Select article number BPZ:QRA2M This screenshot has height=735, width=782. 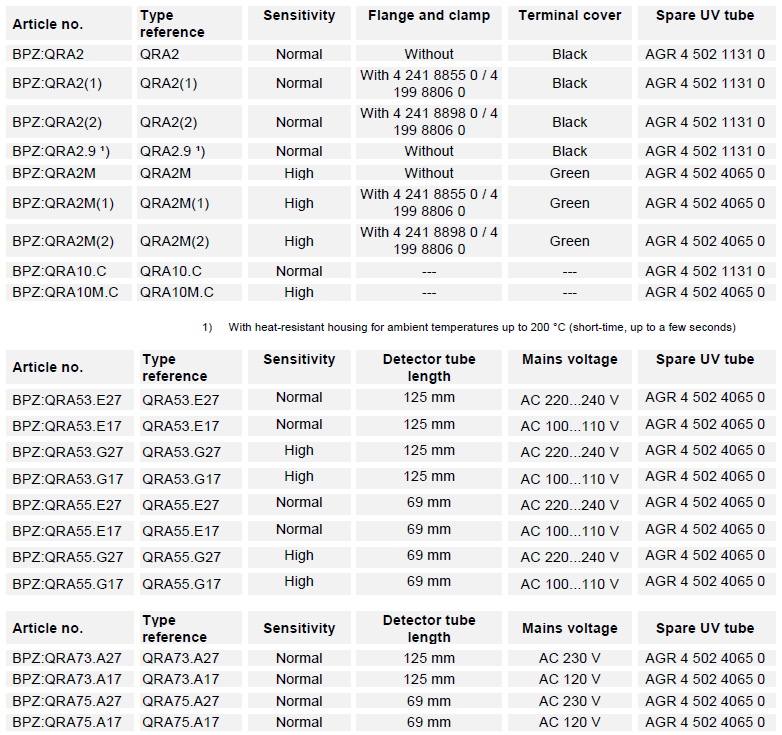(x=54, y=173)
